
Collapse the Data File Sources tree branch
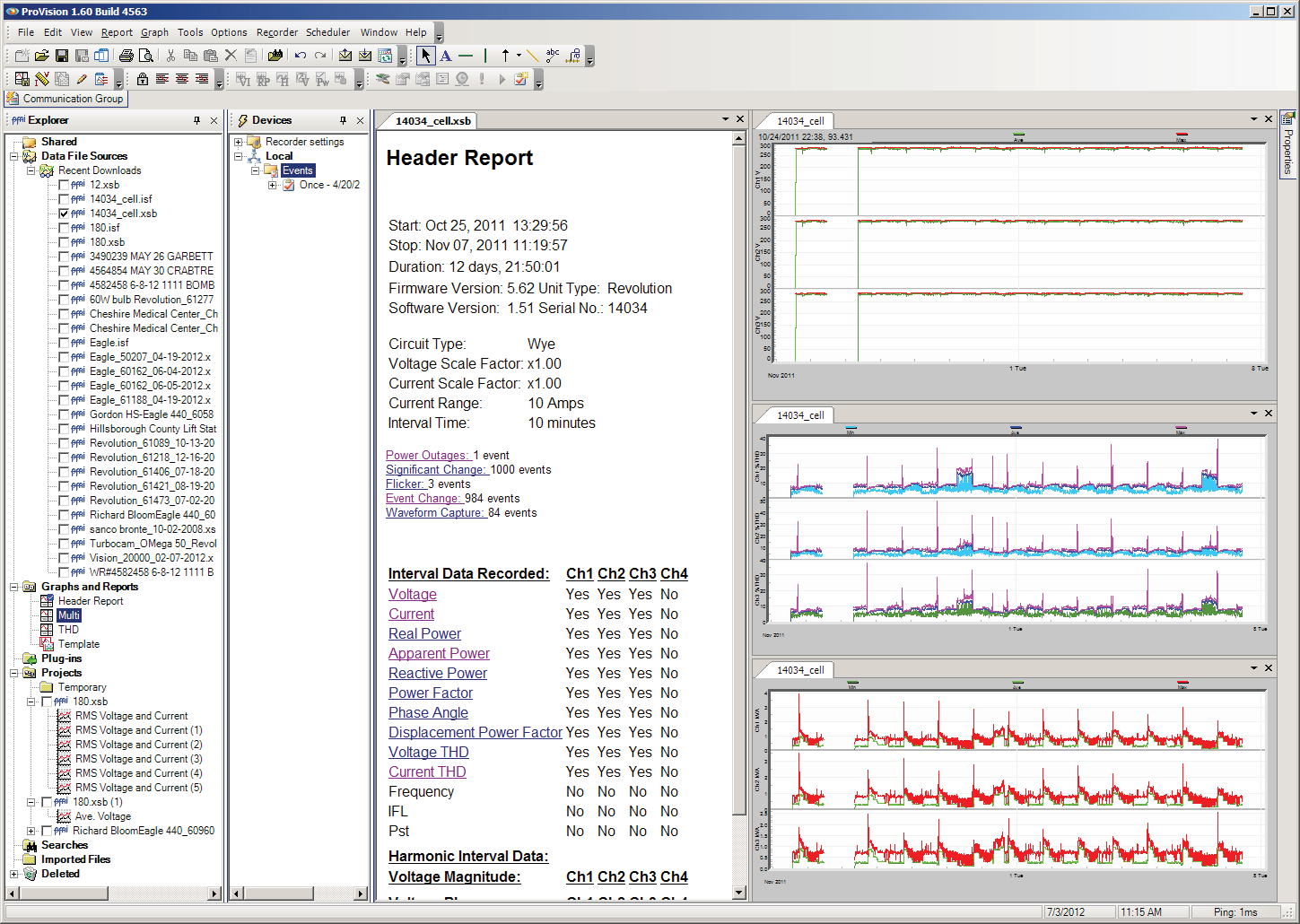(x=14, y=155)
